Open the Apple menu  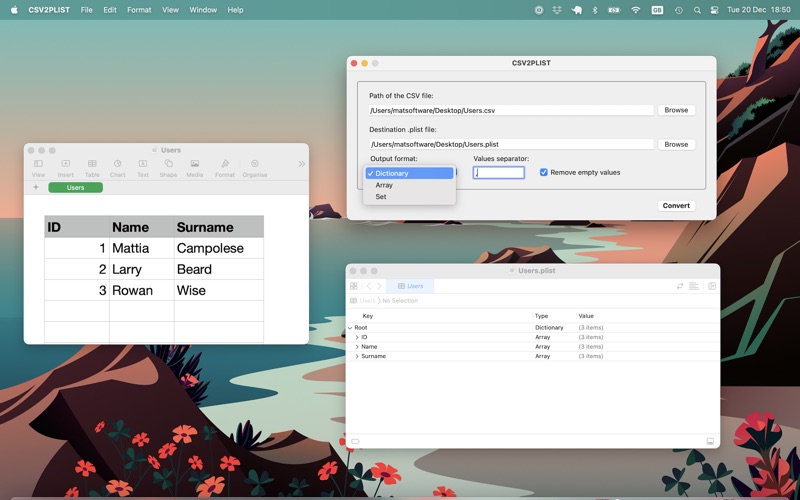pyautogui.click(x=14, y=10)
